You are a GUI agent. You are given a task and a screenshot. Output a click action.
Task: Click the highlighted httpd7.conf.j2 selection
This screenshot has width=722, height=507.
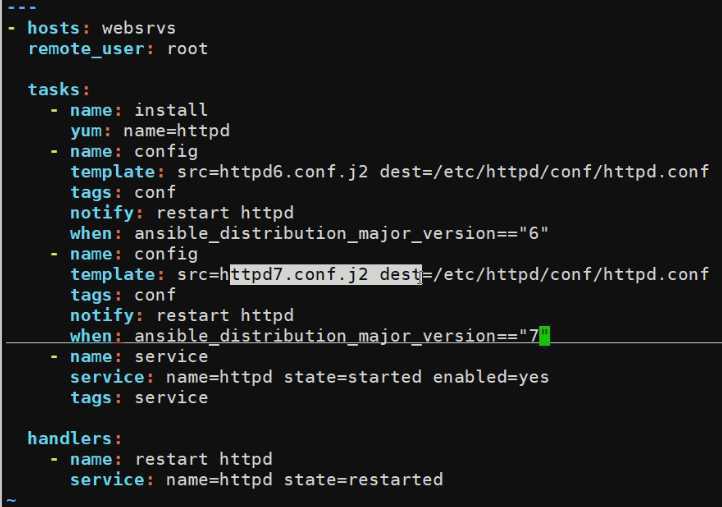point(326,274)
